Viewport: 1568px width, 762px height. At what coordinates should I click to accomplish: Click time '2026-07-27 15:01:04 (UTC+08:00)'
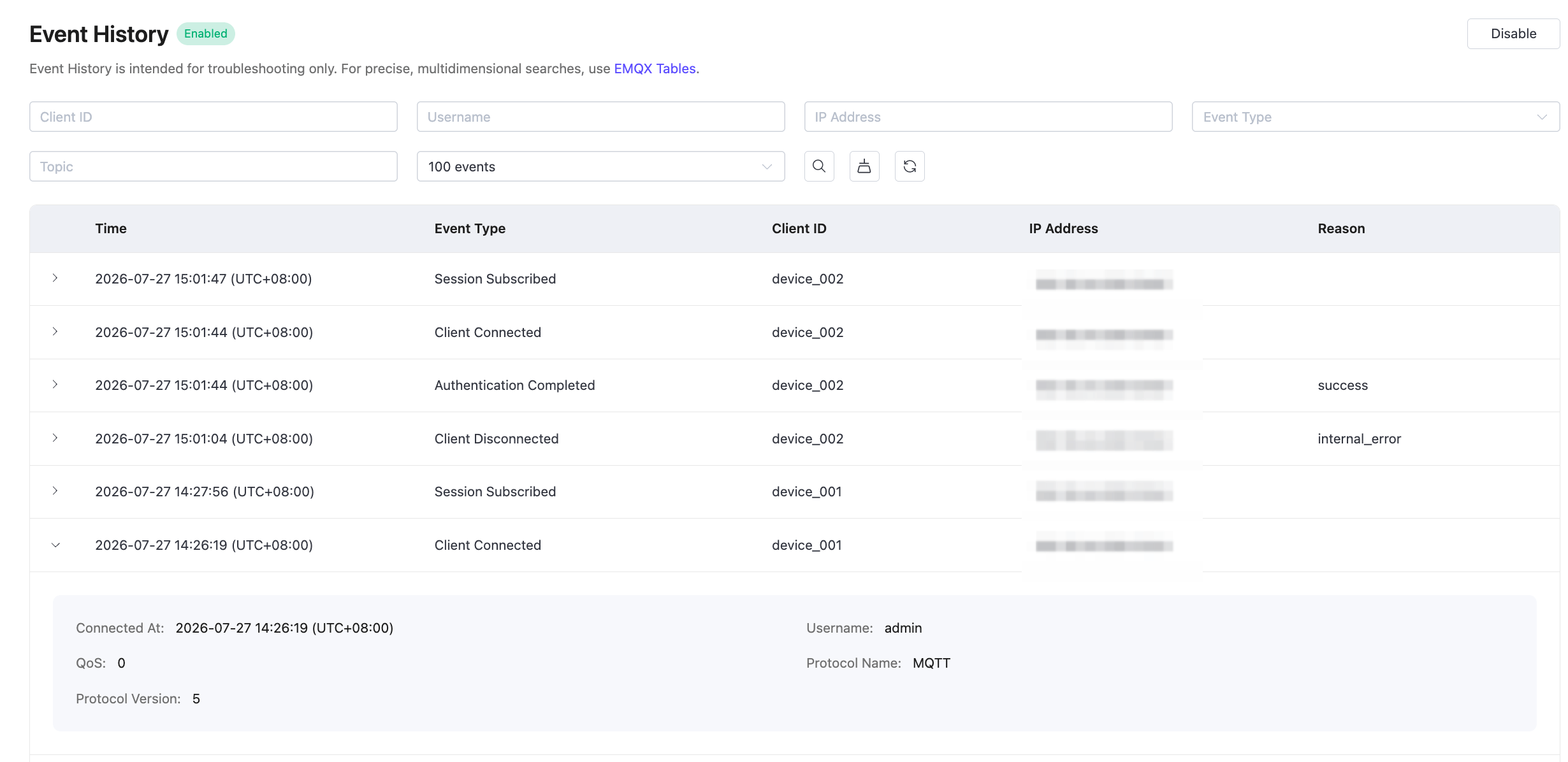tap(204, 439)
